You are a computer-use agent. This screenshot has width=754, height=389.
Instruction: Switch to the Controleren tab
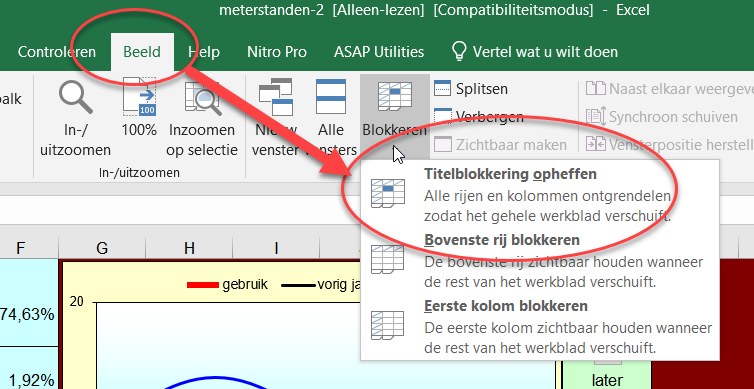point(57,51)
